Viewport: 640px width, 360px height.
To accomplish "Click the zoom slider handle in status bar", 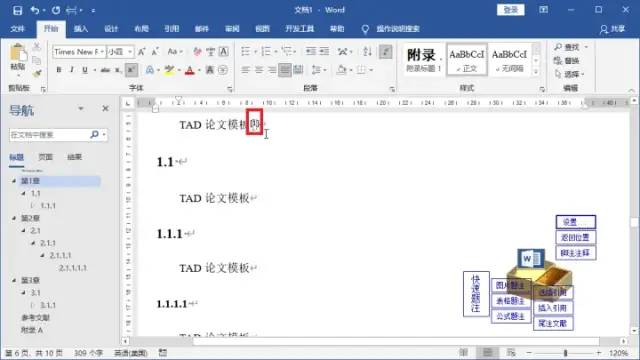I will [x=565, y=353].
